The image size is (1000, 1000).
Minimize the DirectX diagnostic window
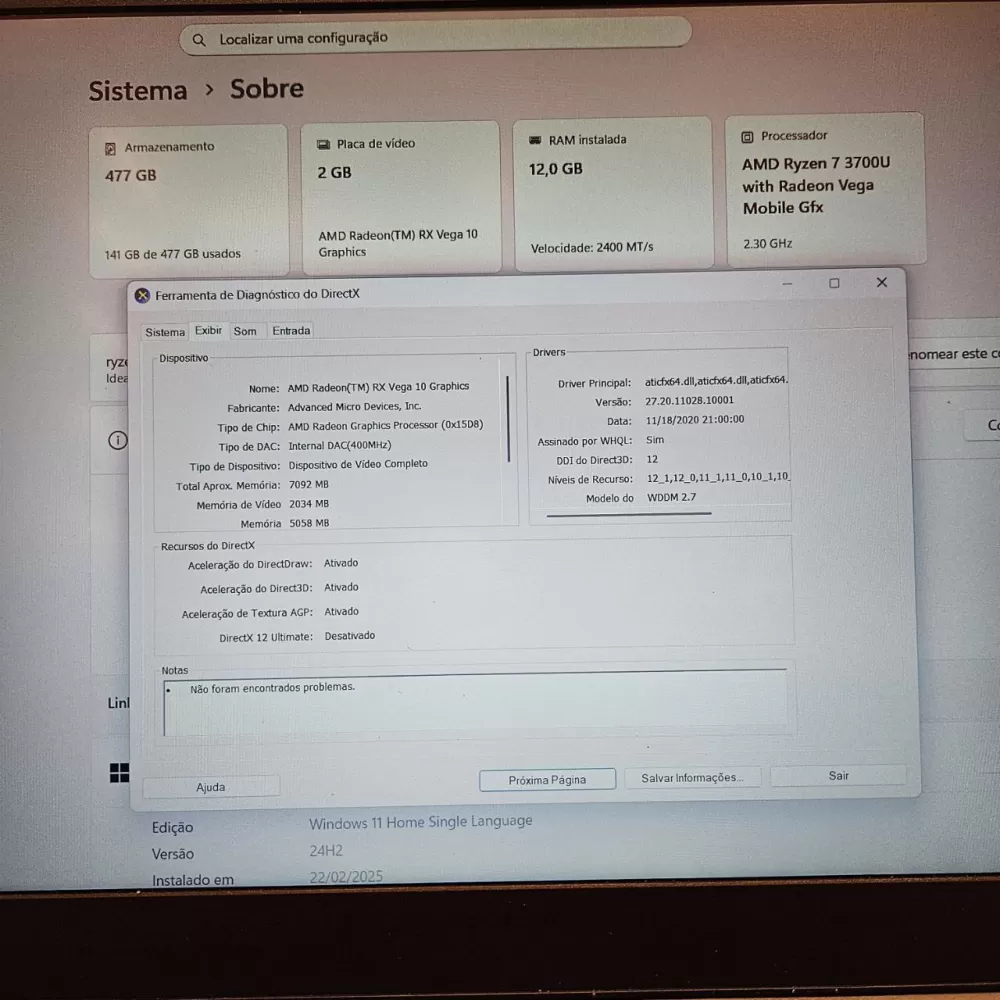(787, 284)
